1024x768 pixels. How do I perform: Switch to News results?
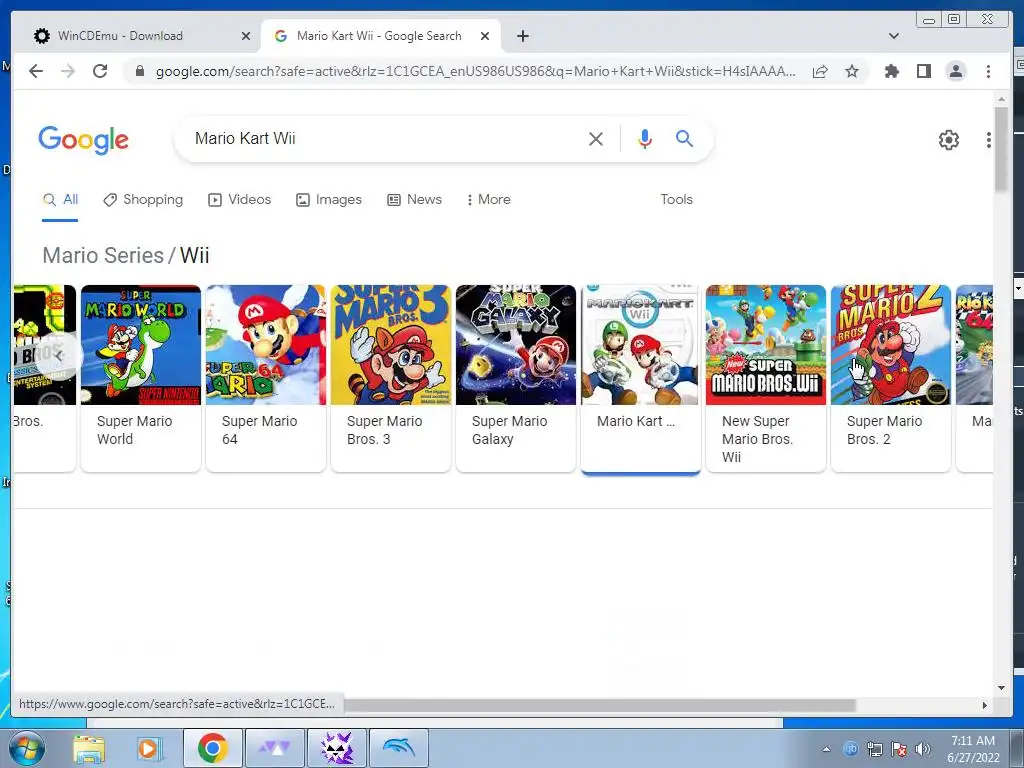click(x=414, y=200)
